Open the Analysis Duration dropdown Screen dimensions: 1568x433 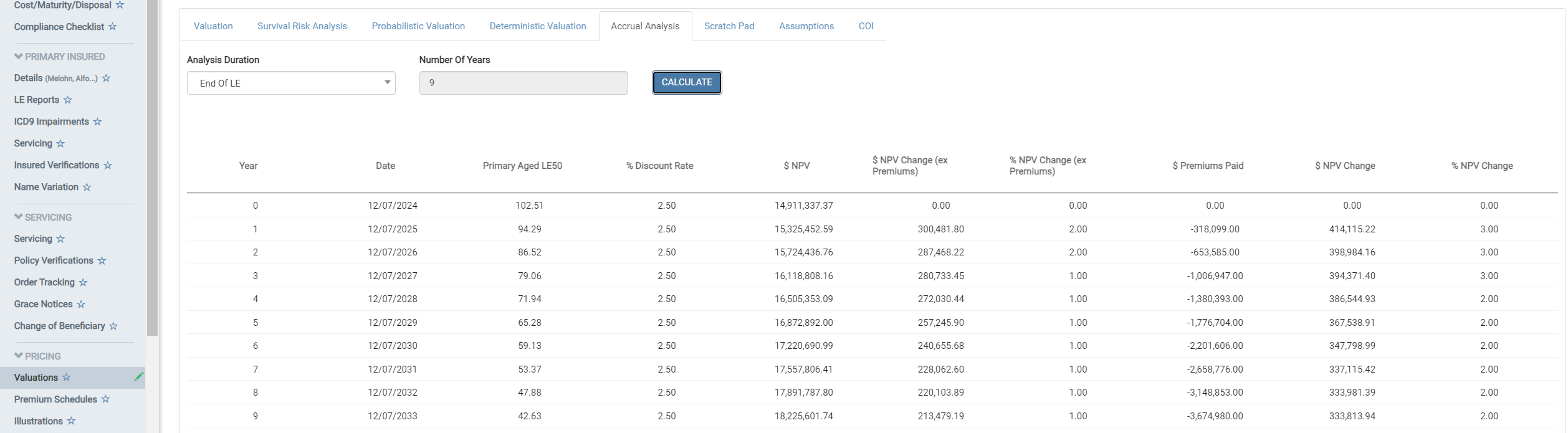[x=291, y=83]
